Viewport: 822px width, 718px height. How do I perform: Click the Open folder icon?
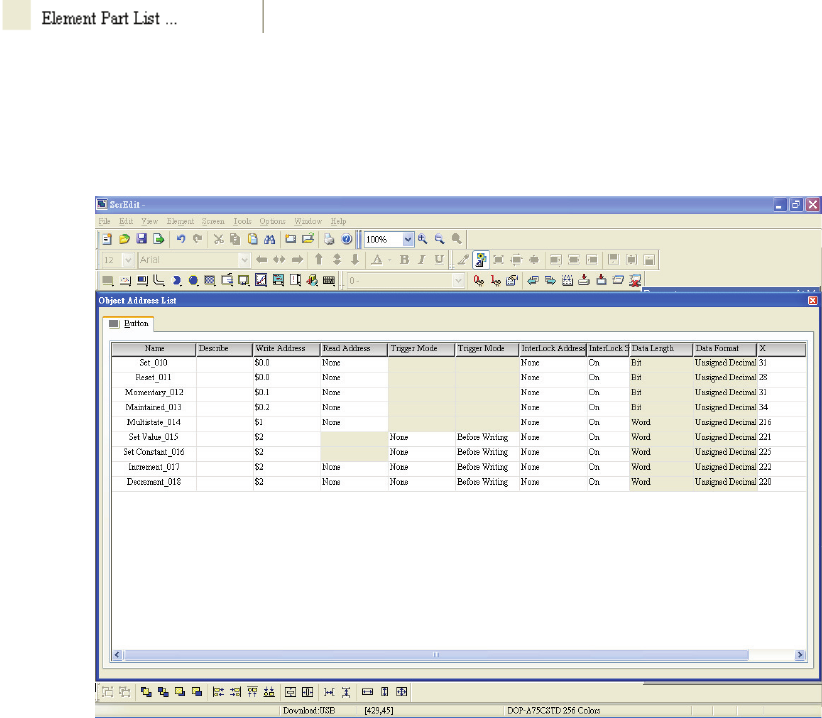click(x=125, y=240)
